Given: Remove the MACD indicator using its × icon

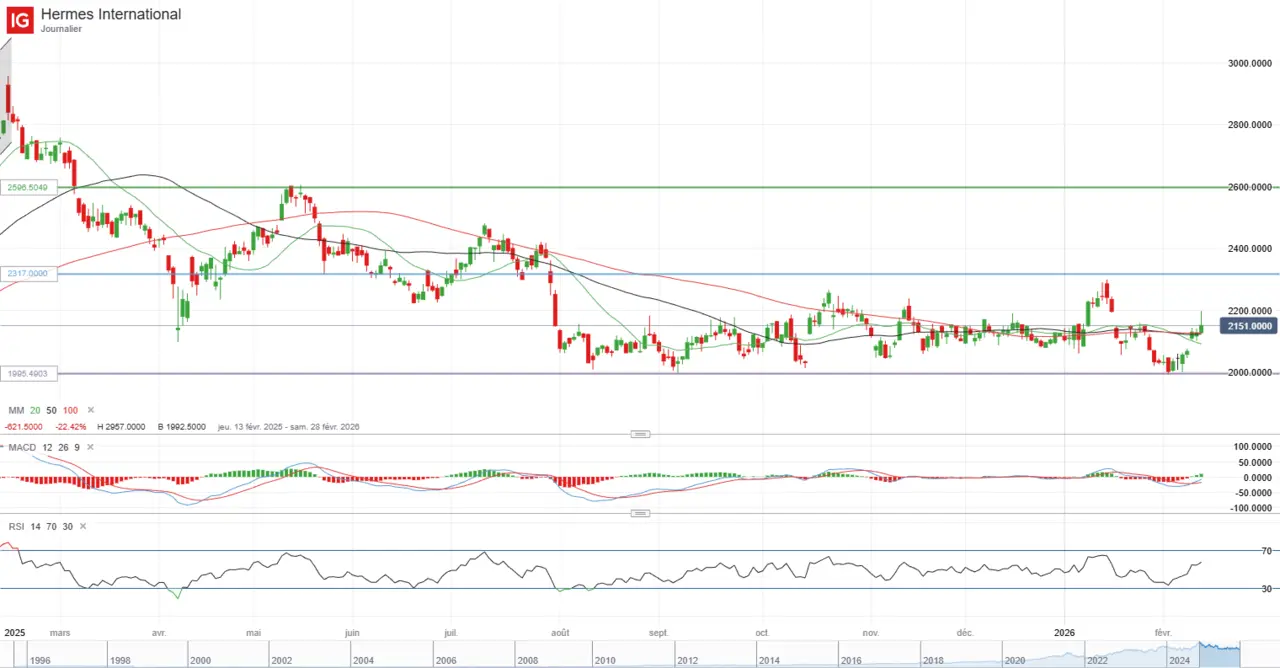Looking at the screenshot, I should (x=89, y=447).
